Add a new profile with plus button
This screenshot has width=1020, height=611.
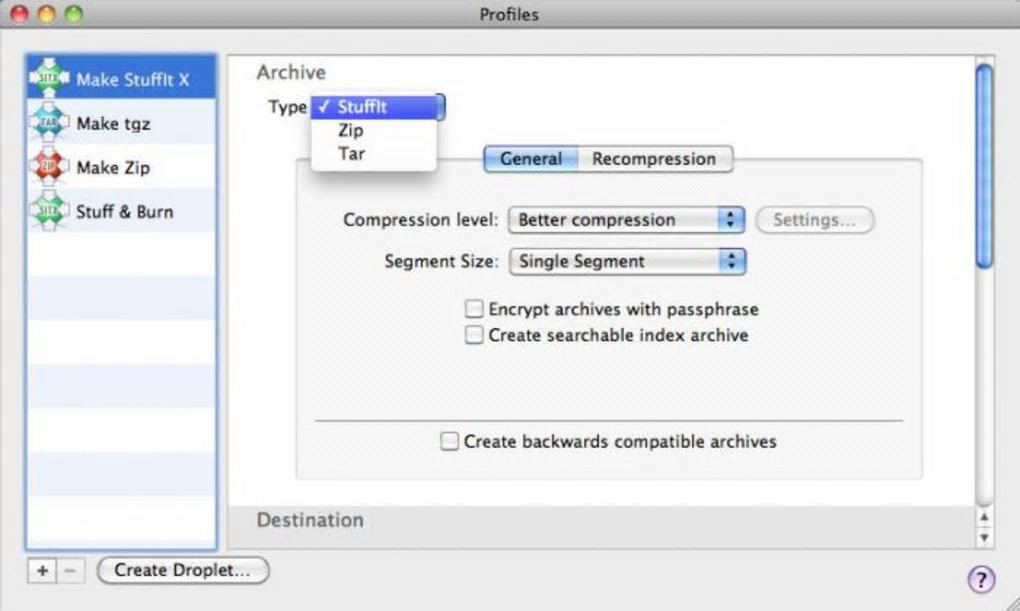pos(42,571)
